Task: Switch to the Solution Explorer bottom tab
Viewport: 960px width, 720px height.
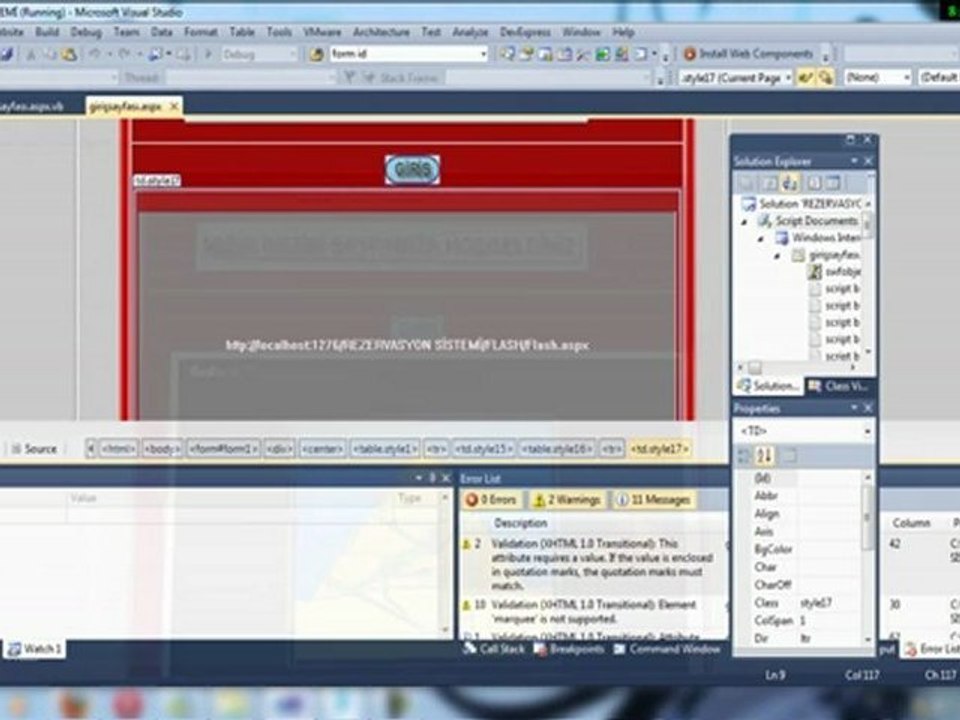Action: click(769, 386)
